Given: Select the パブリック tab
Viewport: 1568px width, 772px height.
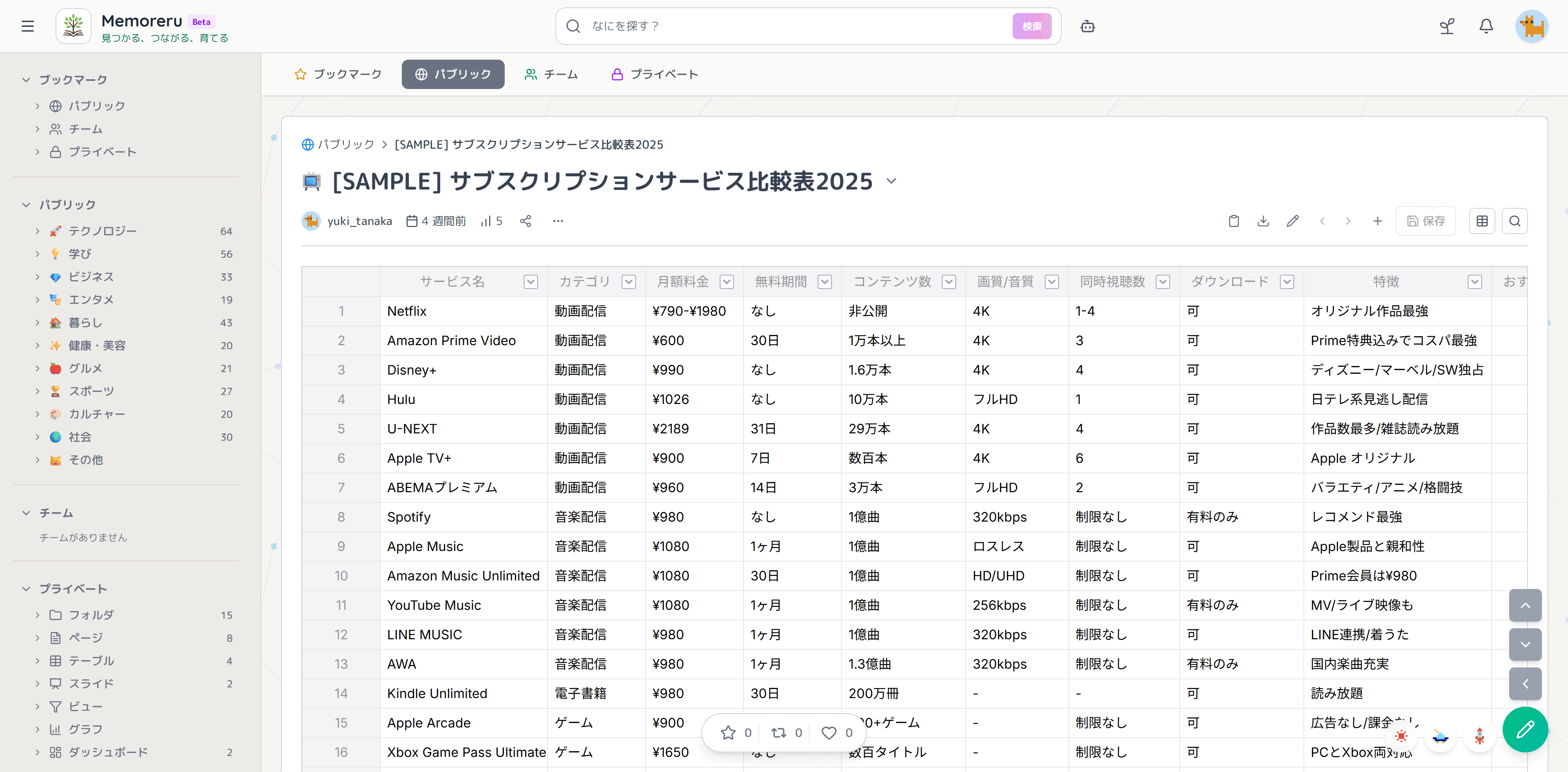Looking at the screenshot, I should click(x=453, y=74).
